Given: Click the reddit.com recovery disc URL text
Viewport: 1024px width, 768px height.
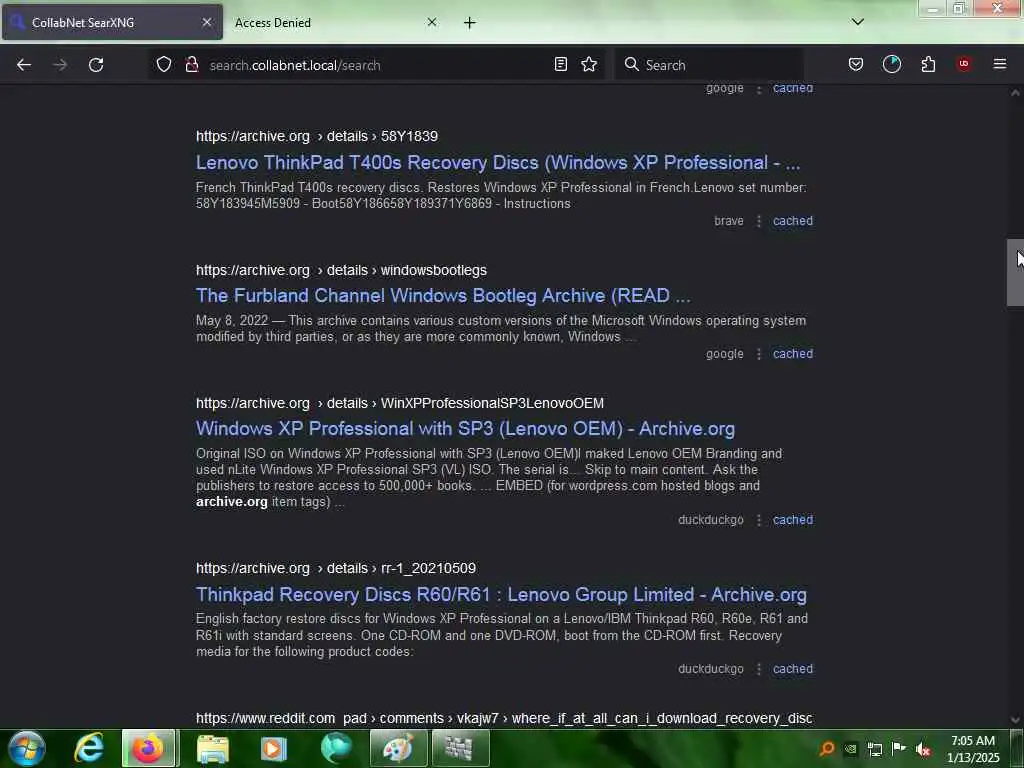Looking at the screenshot, I should (x=504, y=718).
